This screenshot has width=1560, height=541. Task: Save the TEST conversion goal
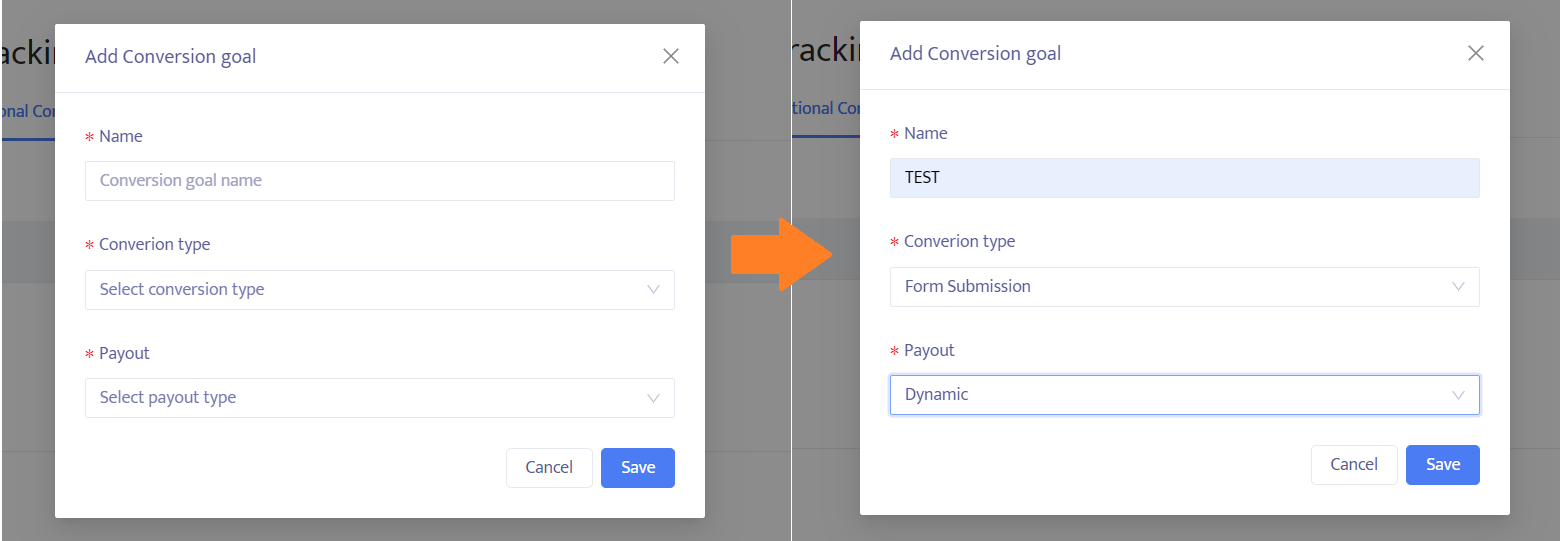1442,465
